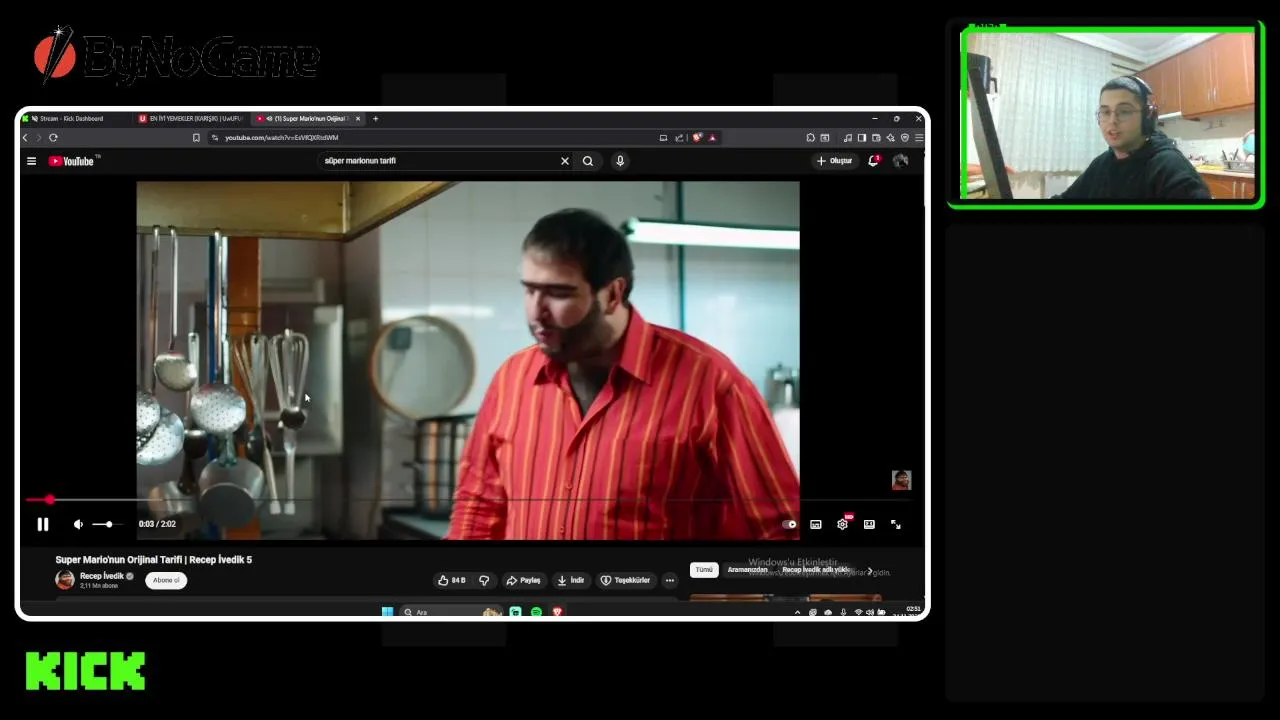Mute the video with the speaker icon
Screen dimensions: 1280x720
[x=78, y=524]
